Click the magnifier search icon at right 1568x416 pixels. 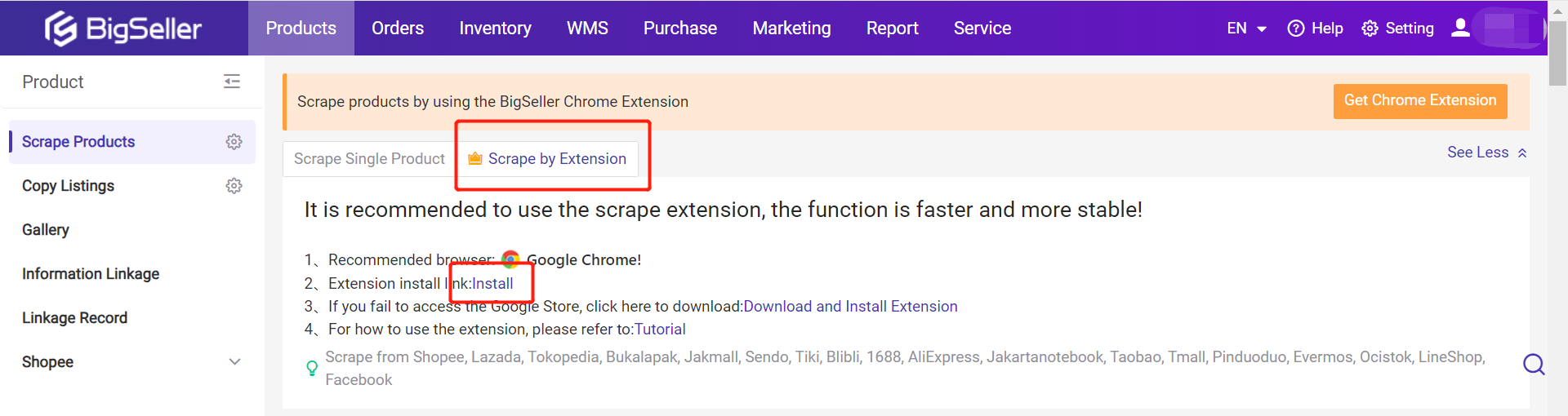[1534, 364]
